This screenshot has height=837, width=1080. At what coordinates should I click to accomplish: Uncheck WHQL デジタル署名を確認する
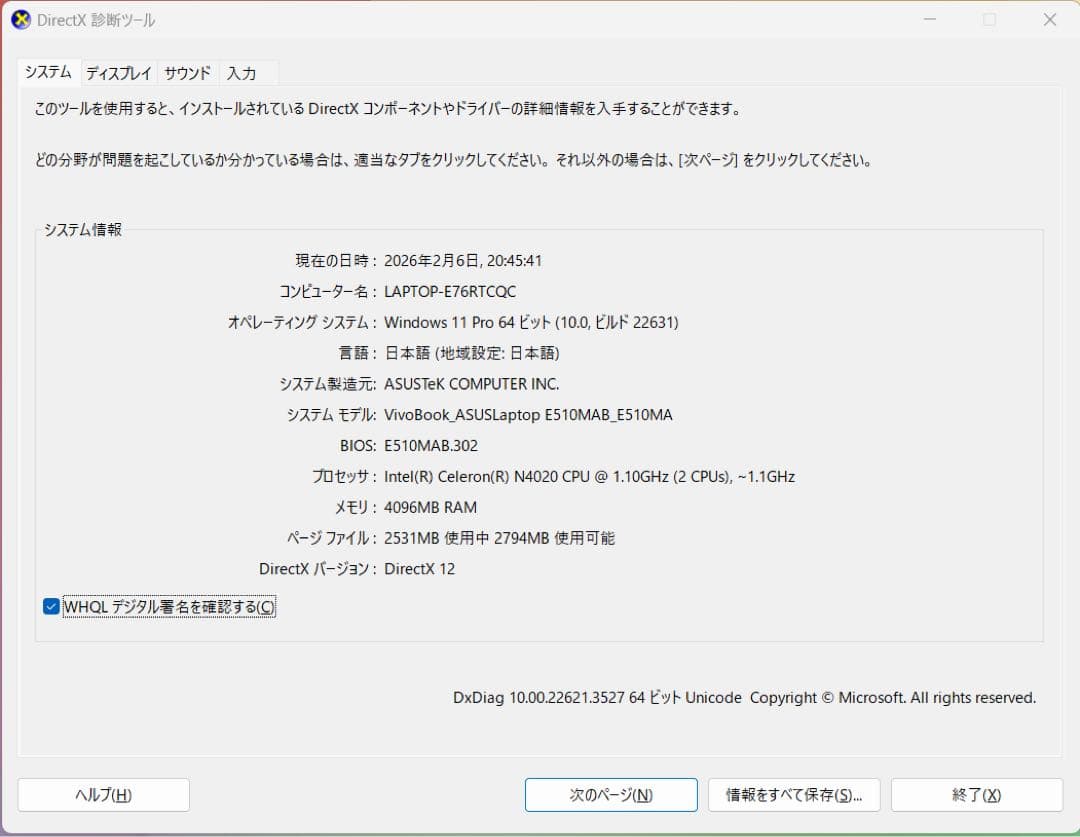[50, 606]
